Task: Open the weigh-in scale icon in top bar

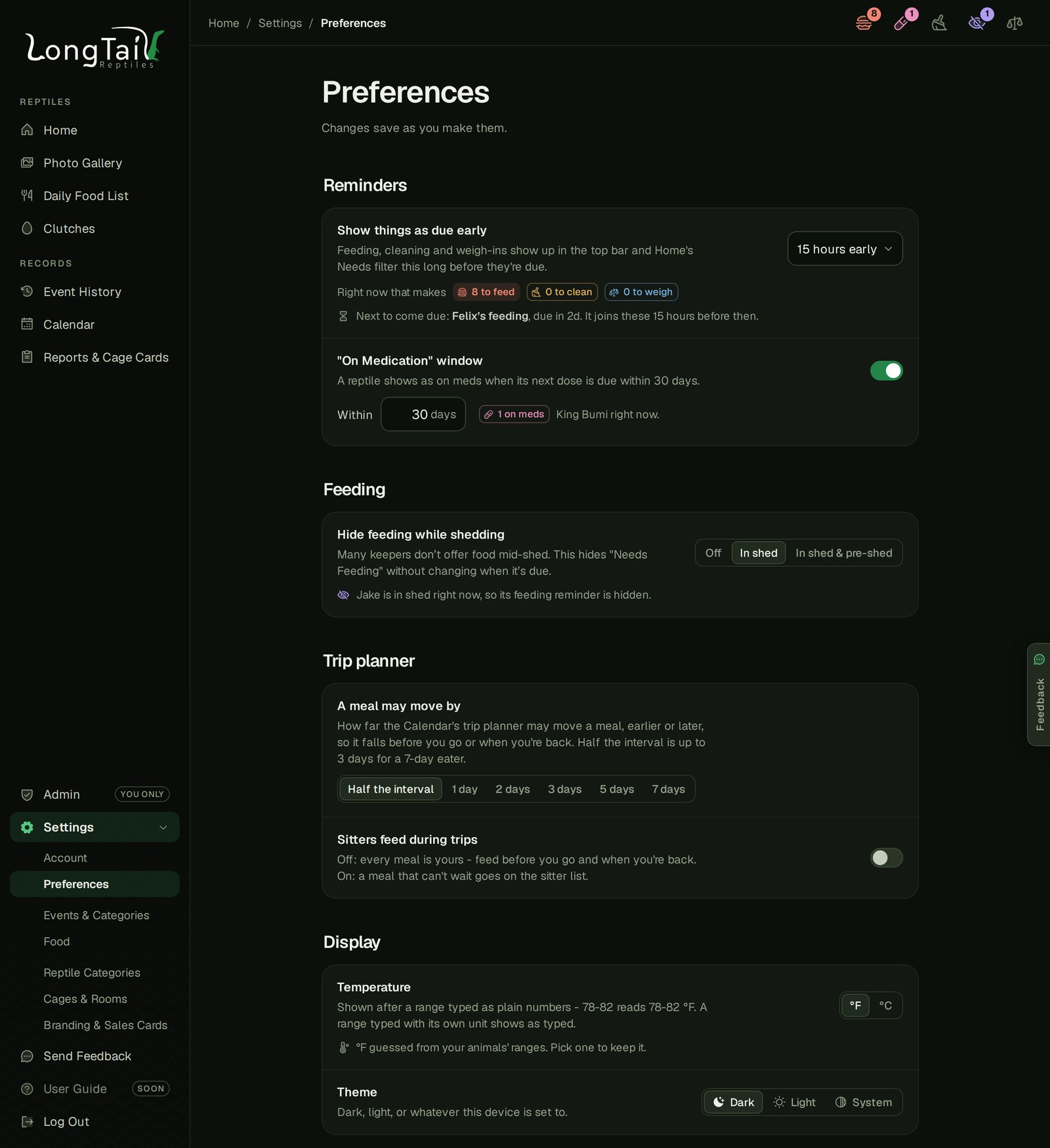Action: tap(1015, 23)
